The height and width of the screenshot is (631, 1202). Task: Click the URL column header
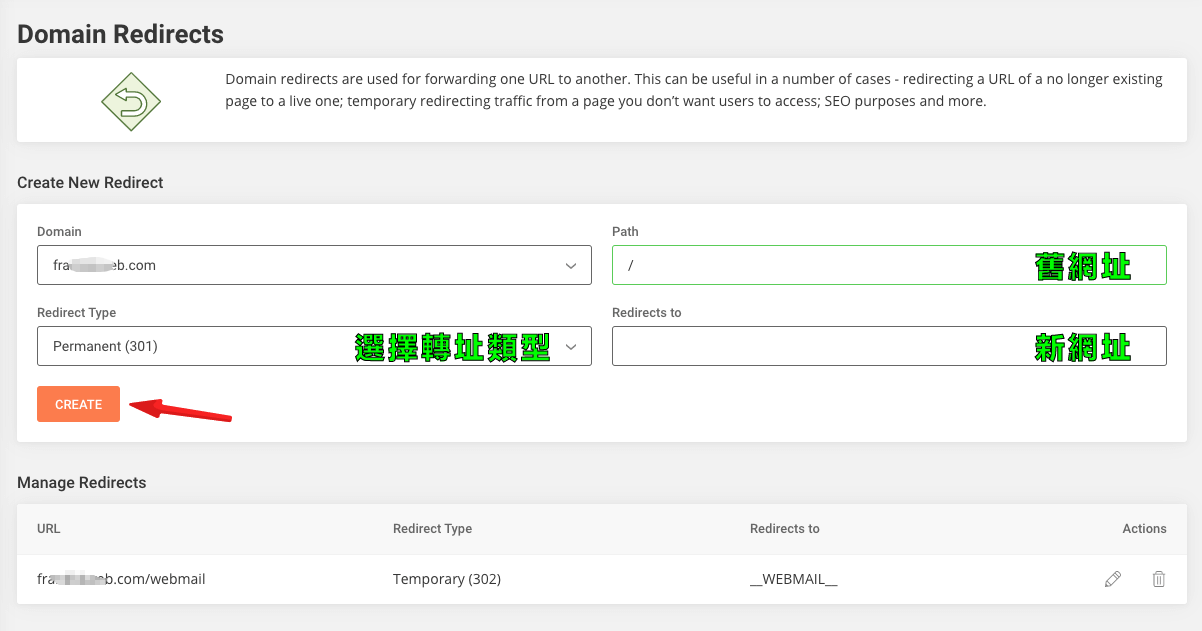[49, 528]
